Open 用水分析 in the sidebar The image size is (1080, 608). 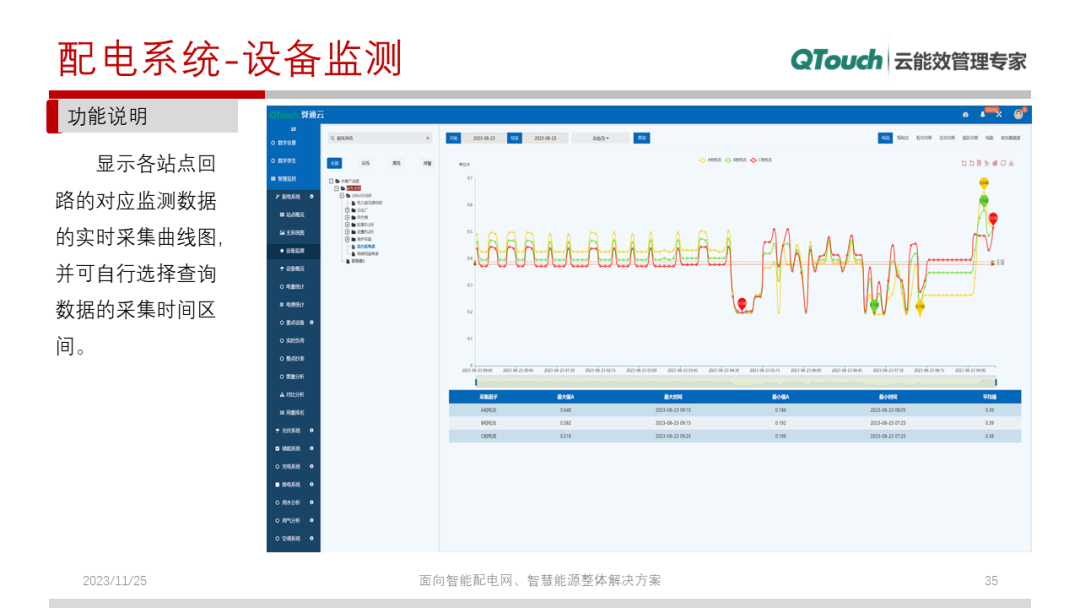coord(293,503)
